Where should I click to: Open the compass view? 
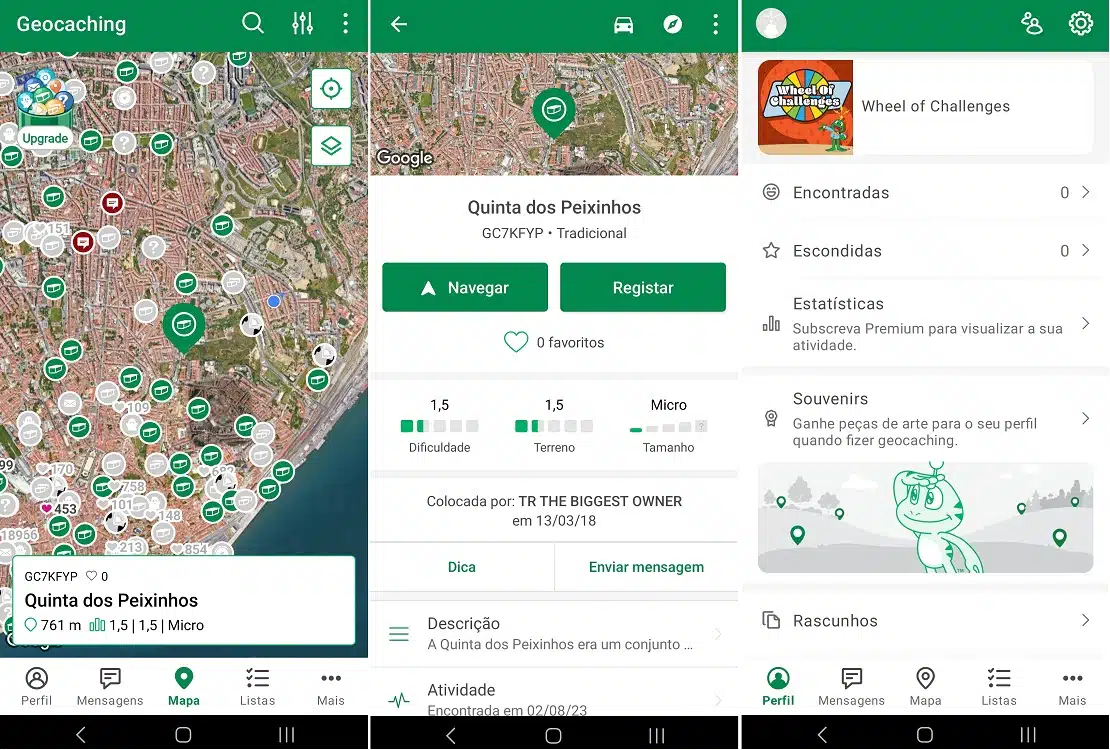coord(673,25)
